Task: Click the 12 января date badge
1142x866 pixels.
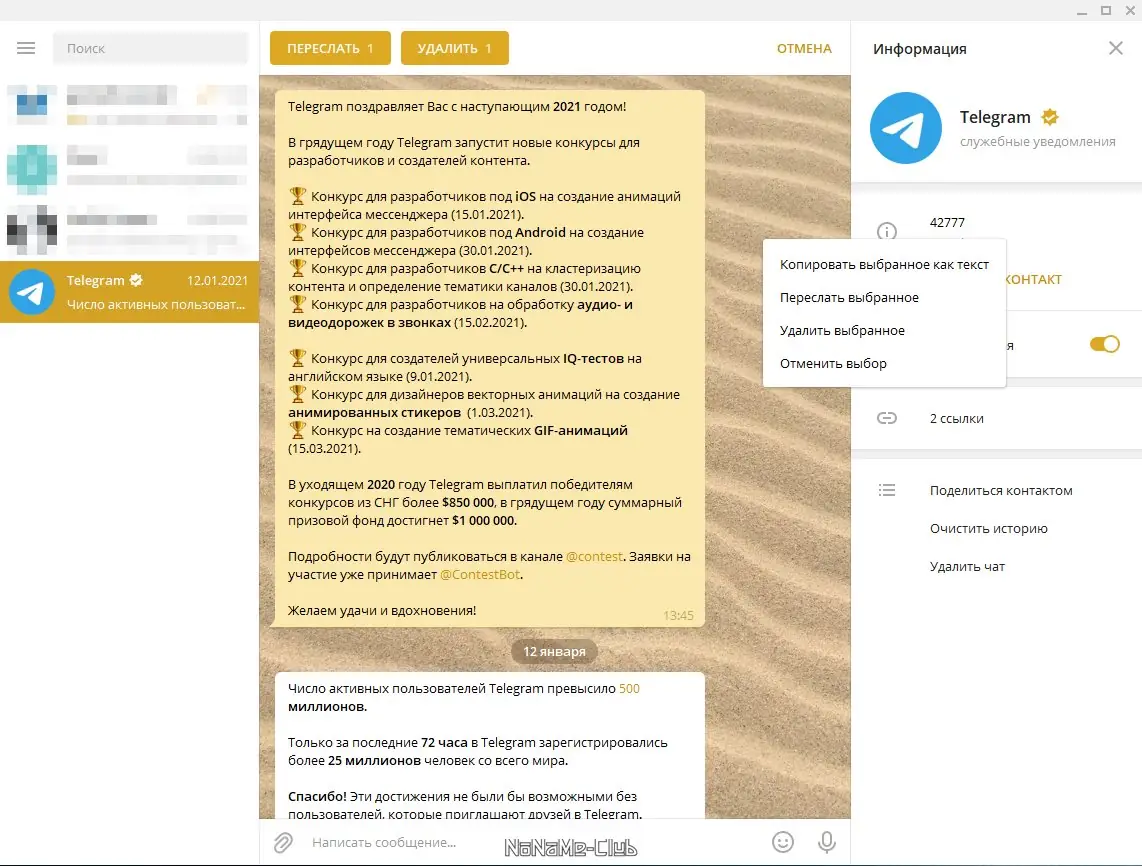Action: [554, 651]
